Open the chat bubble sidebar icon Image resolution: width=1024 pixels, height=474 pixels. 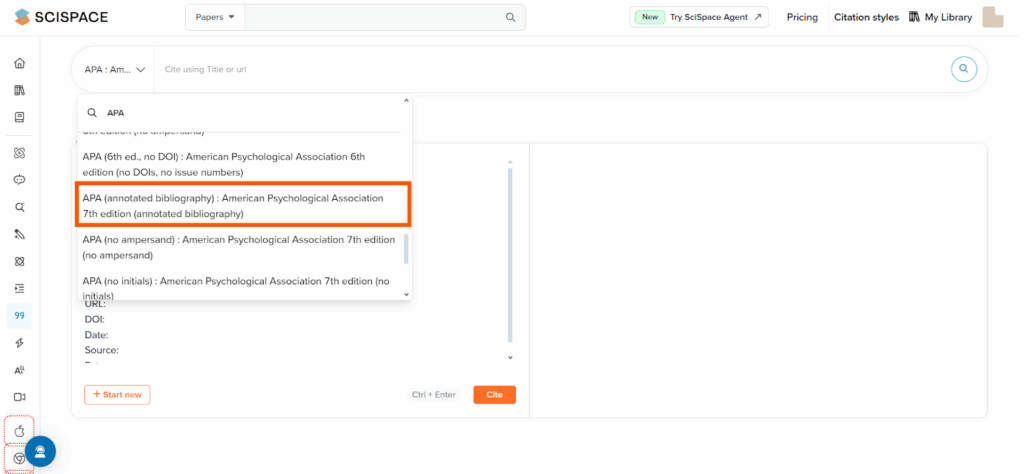tap(20, 180)
